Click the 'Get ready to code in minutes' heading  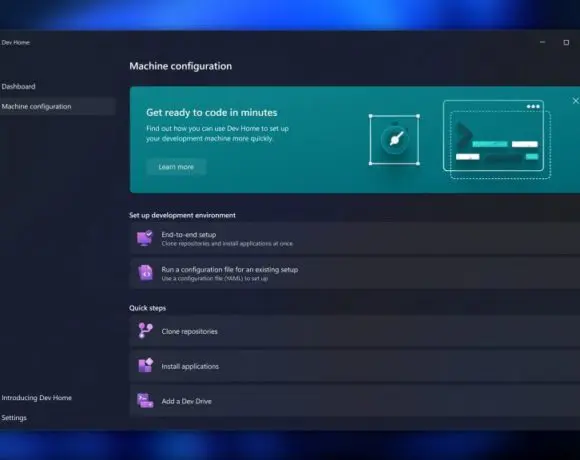pos(212,112)
